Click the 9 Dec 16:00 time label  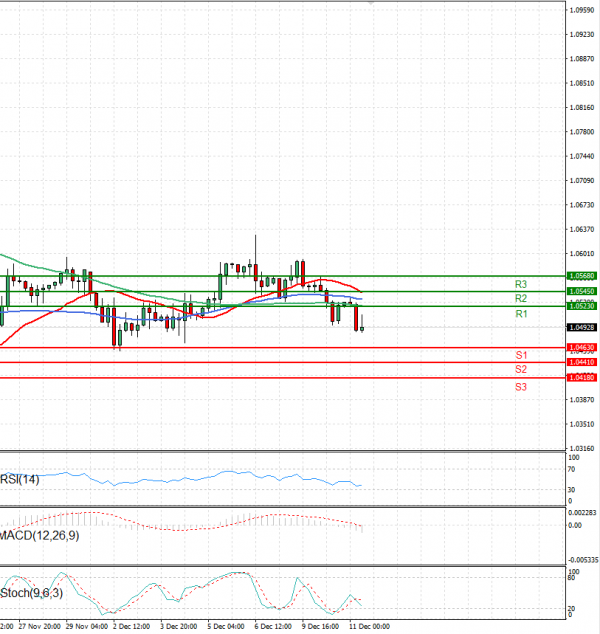pyautogui.click(x=320, y=626)
